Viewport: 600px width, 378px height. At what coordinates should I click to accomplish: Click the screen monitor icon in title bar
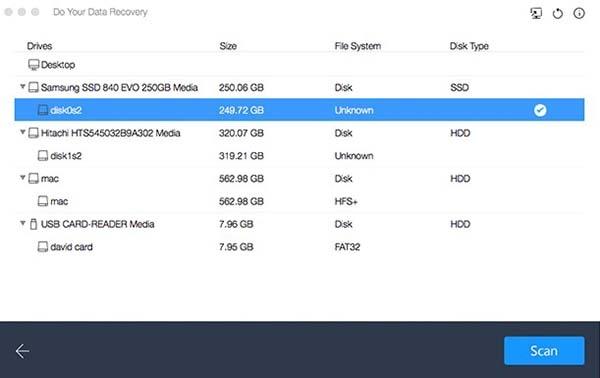[x=536, y=13]
